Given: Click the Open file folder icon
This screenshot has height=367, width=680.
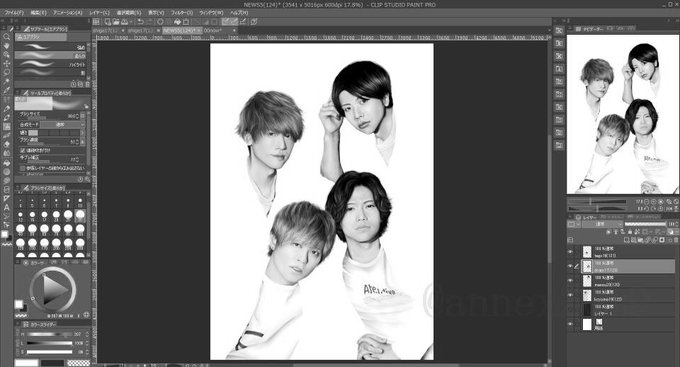Looking at the screenshot, I should pyautogui.click(x=116, y=22).
